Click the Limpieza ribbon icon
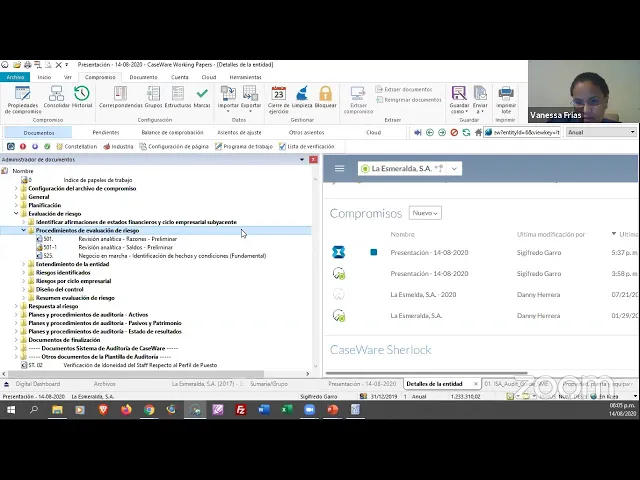 click(x=302, y=97)
